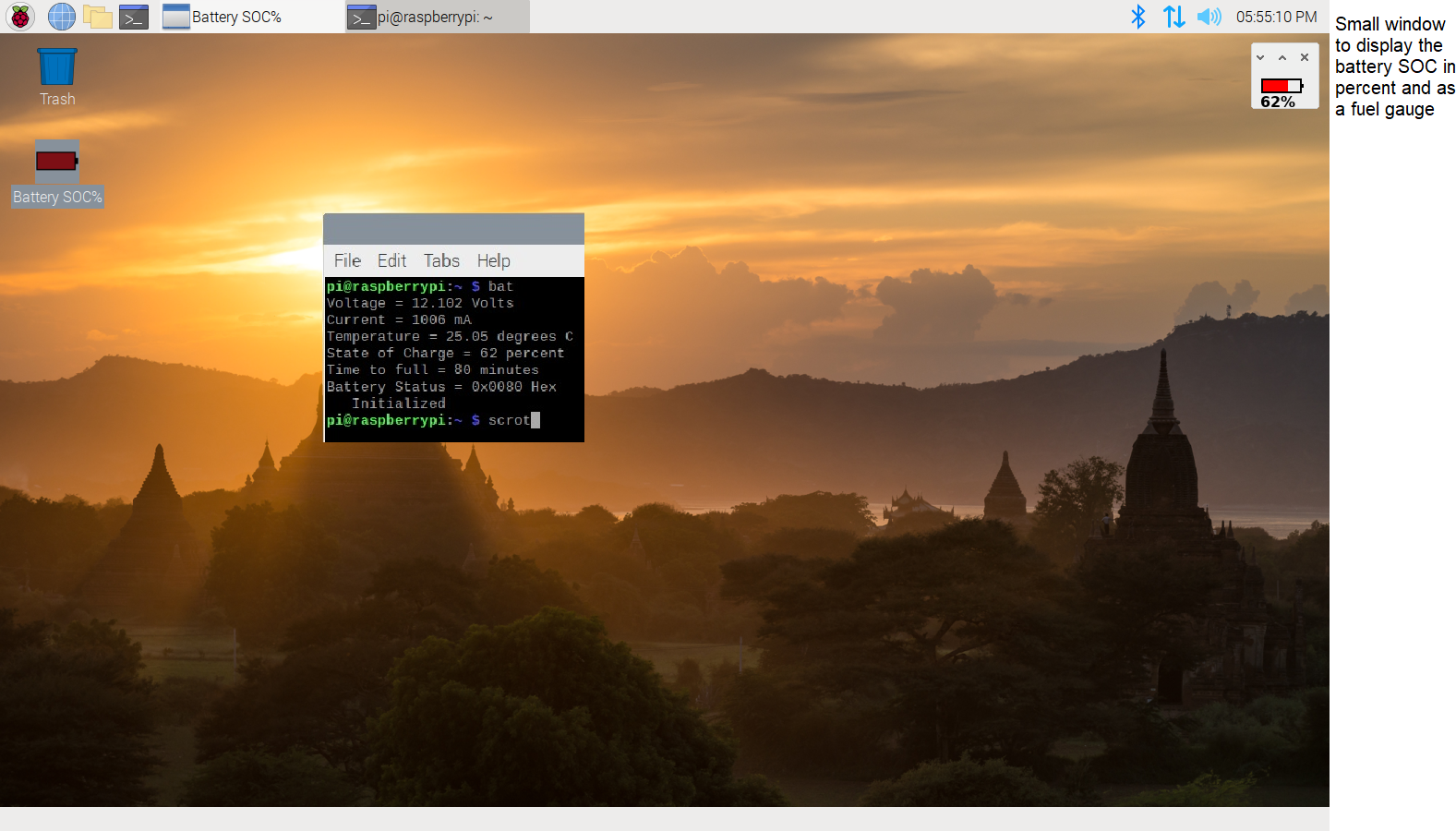Click the panel clock showing 05:55:10 PM

coord(1276,17)
